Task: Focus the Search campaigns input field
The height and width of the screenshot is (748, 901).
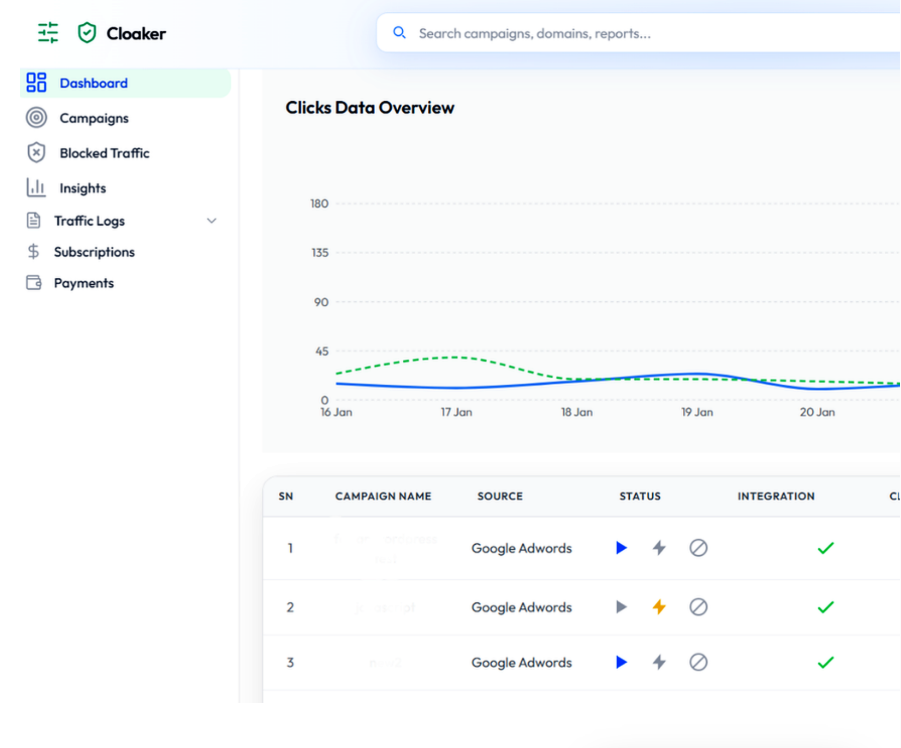Action: click(x=638, y=33)
